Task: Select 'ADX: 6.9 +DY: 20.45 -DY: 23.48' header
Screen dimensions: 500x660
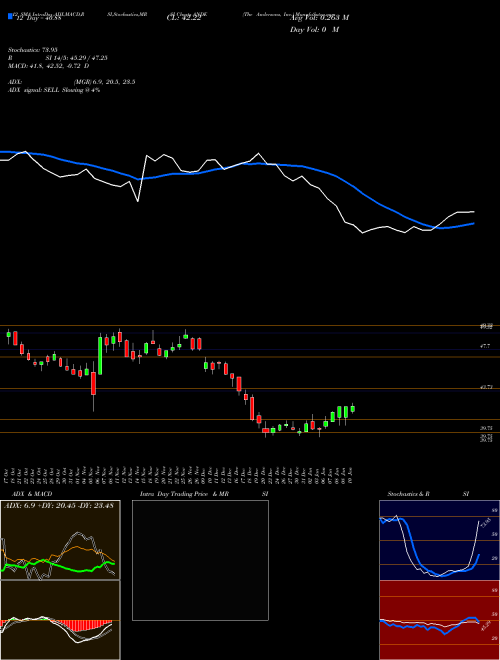Action: click(x=59, y=506)
